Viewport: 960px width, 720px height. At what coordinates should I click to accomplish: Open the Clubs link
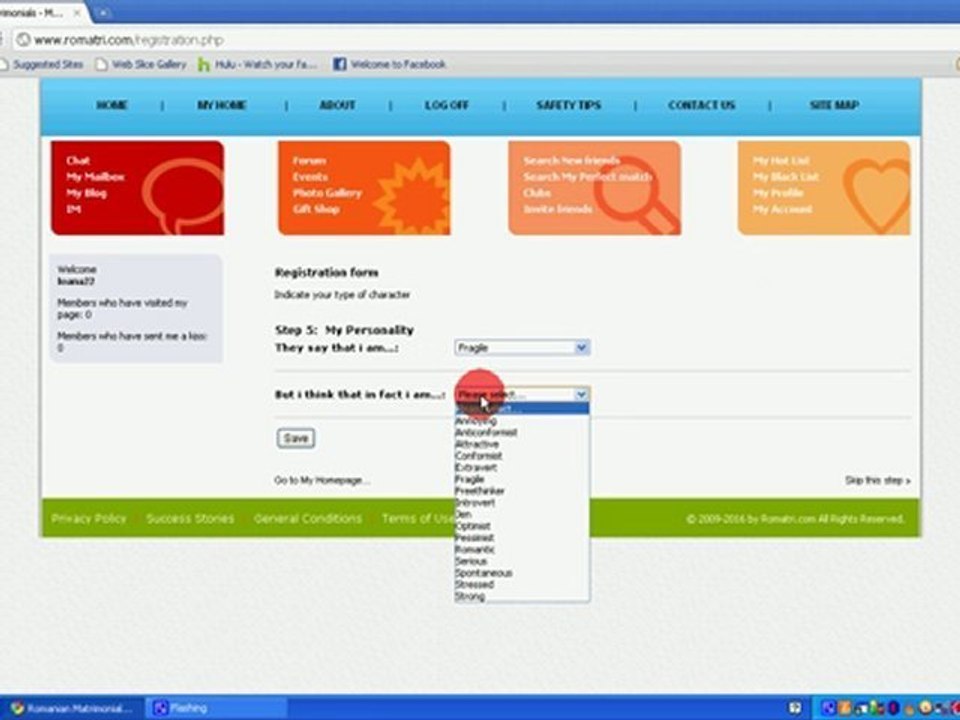537,193
